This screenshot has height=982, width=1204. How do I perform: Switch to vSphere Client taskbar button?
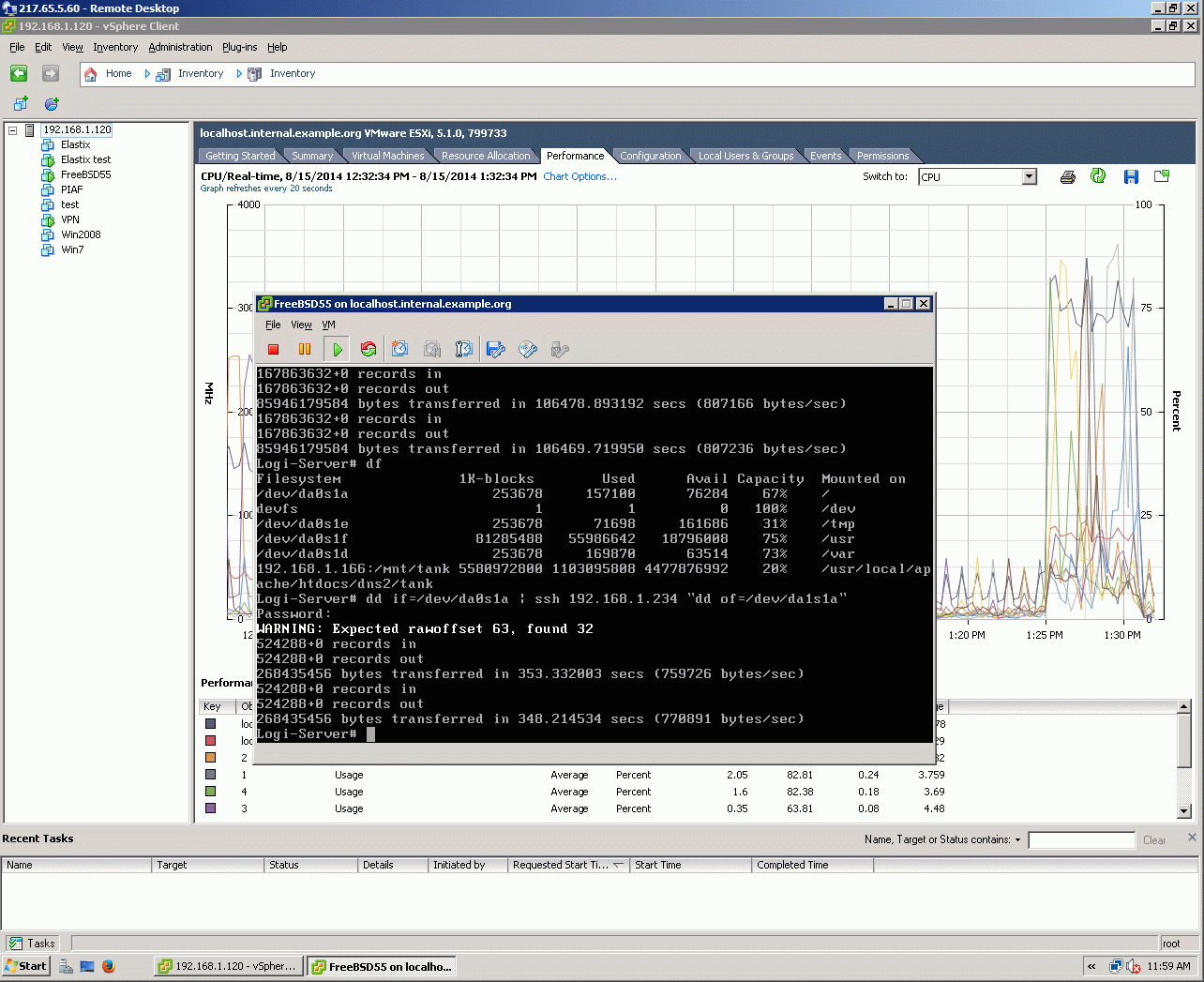pyautogui.click(x=228, y=966)
